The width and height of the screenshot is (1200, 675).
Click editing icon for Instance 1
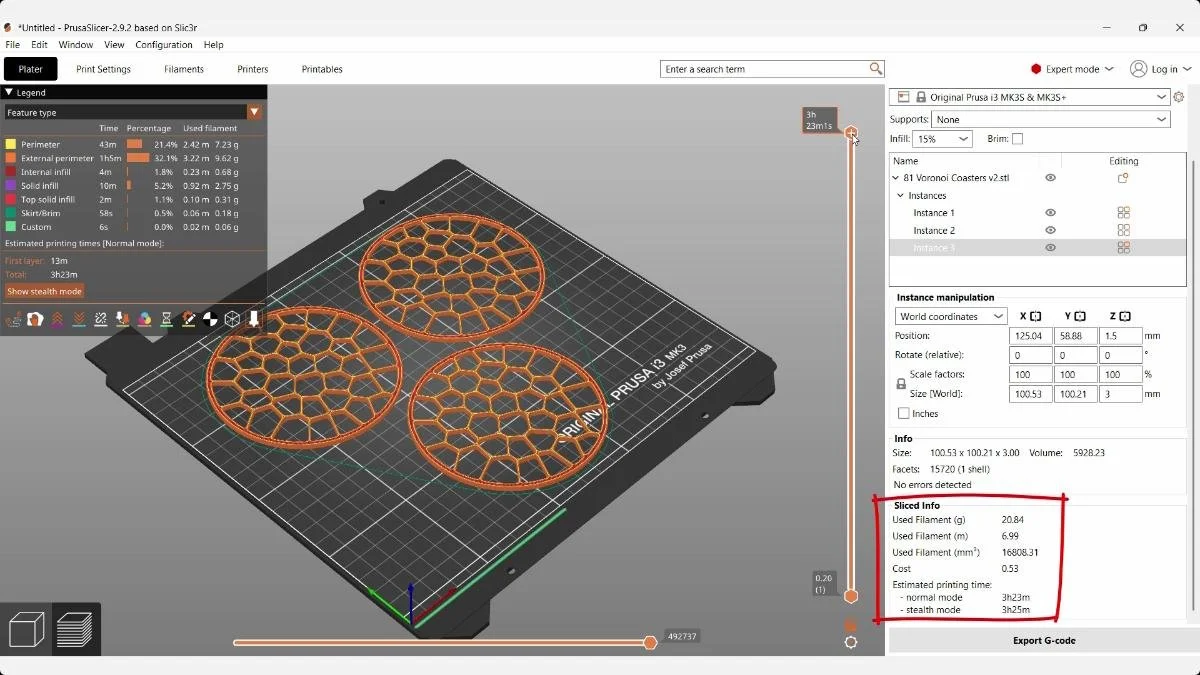click(1123, 213)
